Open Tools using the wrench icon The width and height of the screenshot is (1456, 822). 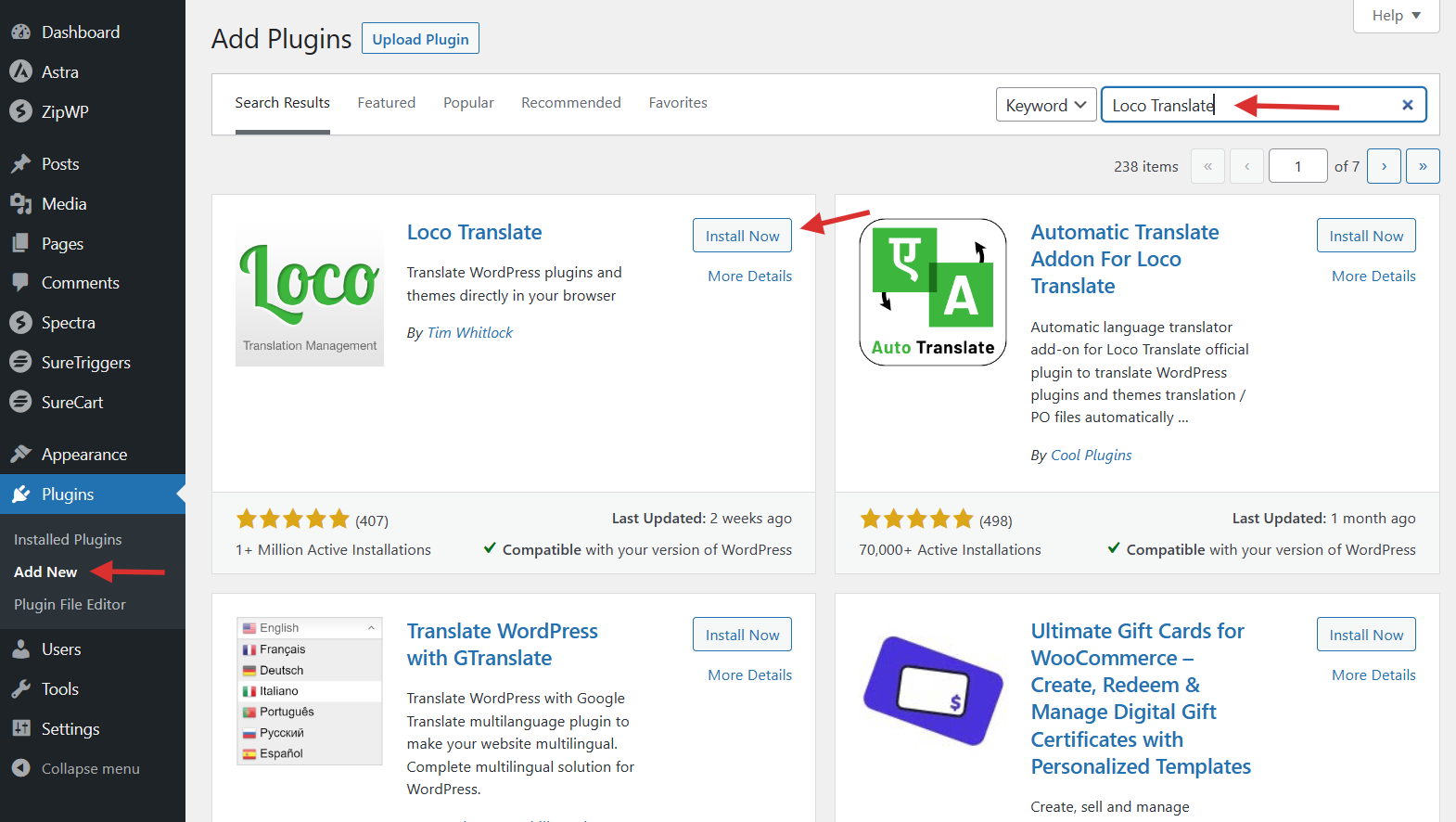20,689
